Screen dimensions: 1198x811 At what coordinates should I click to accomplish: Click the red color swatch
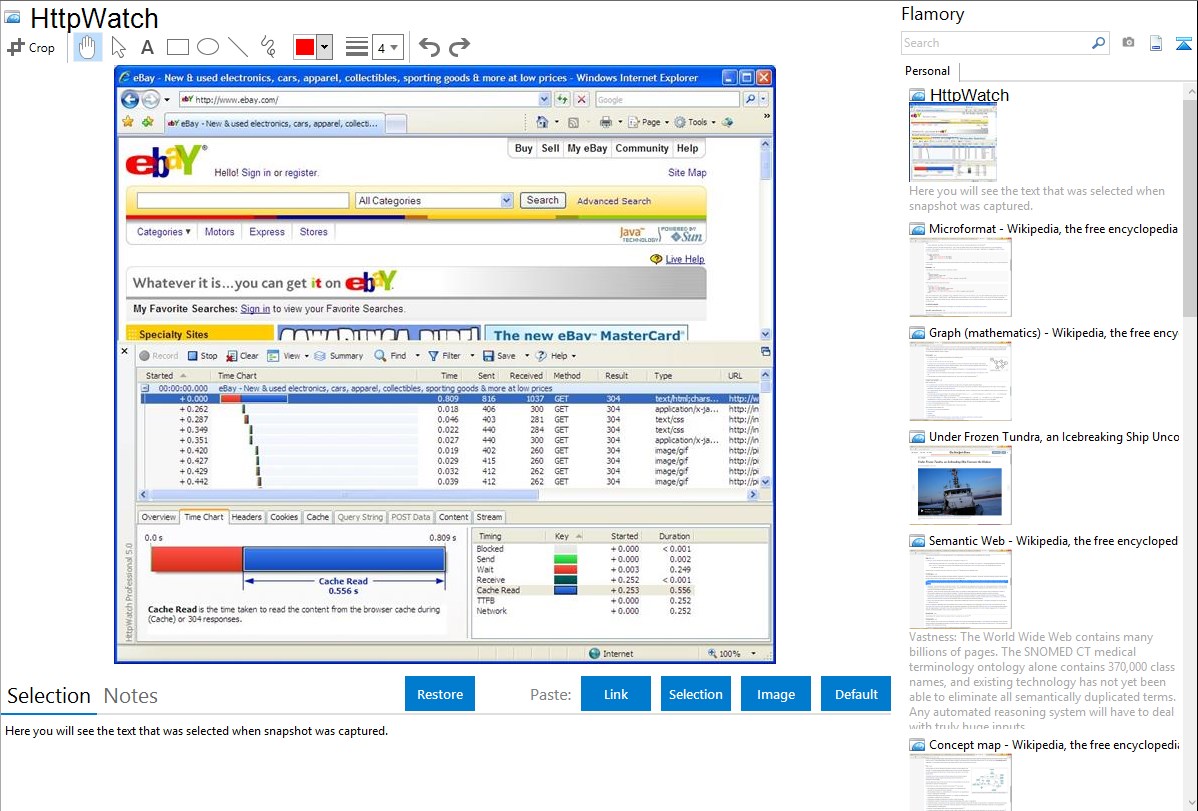coord(305,47)
